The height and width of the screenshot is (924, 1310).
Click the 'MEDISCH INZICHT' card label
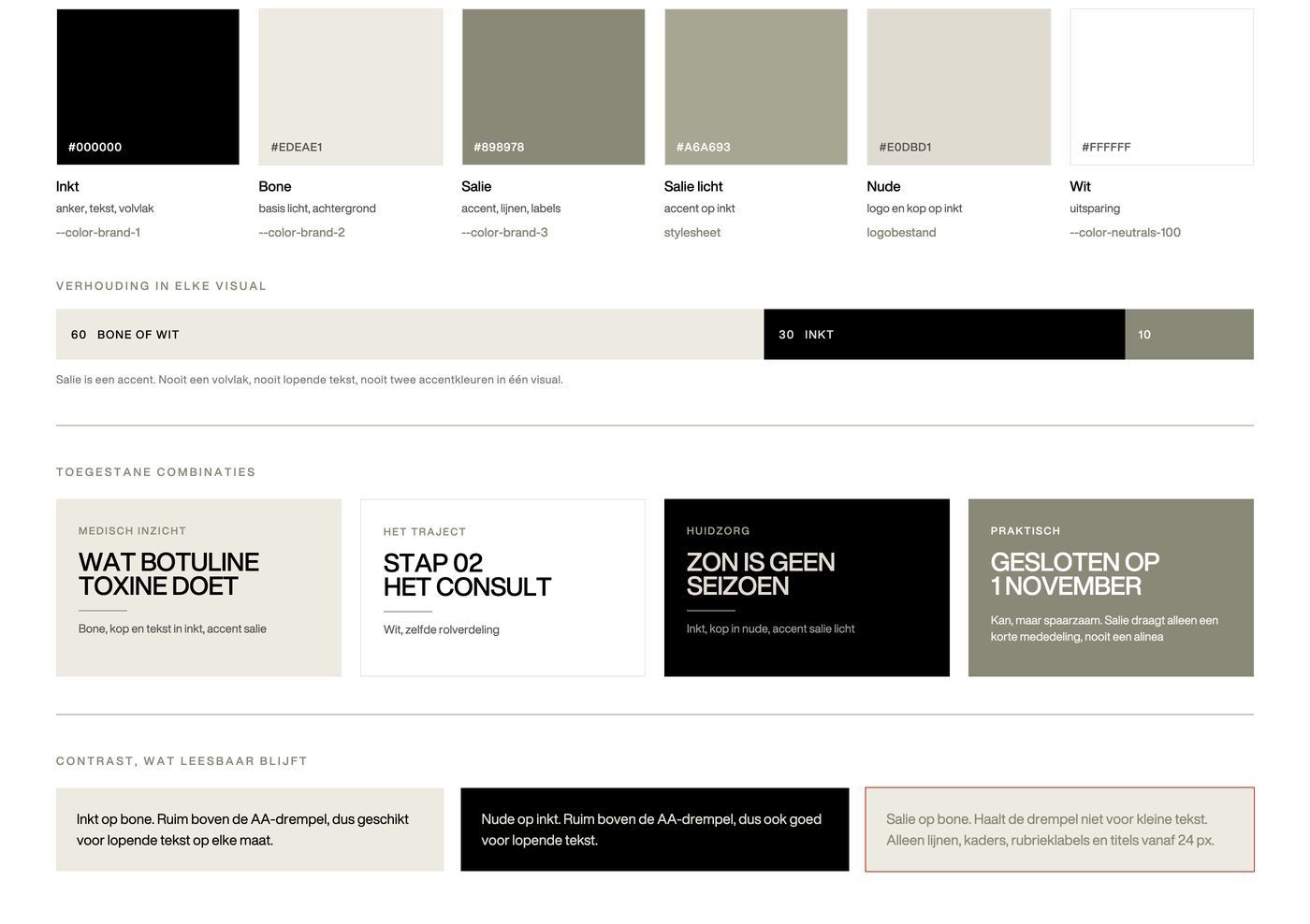[x=132, y=531]
